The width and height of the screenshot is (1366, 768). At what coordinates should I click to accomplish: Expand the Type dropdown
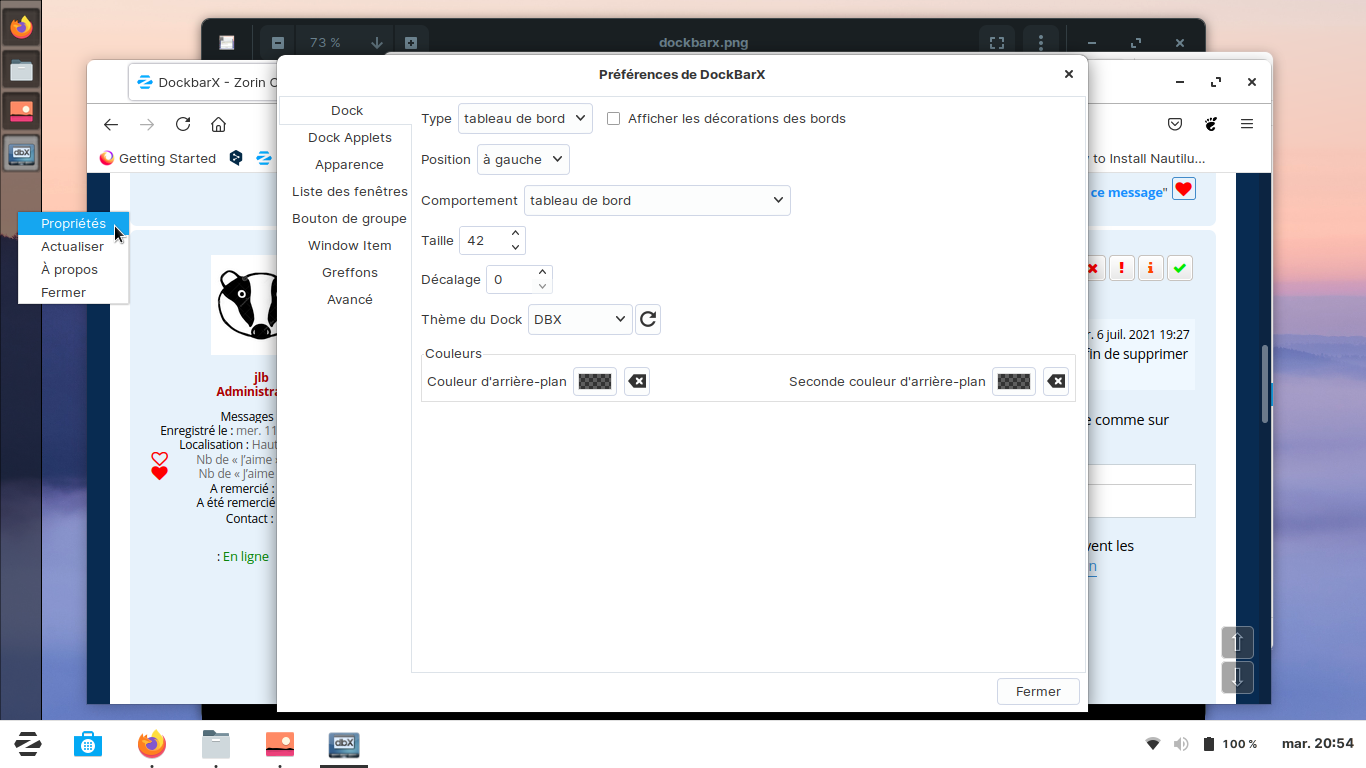tap(525, 118)
